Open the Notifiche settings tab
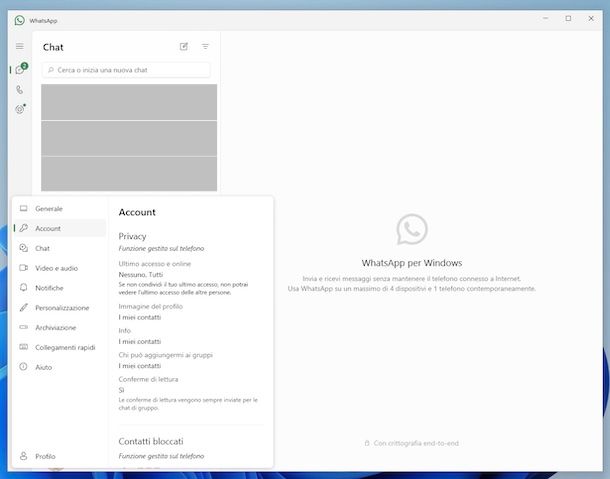Screen dimensions: 610x479 (x=60, y=288)
